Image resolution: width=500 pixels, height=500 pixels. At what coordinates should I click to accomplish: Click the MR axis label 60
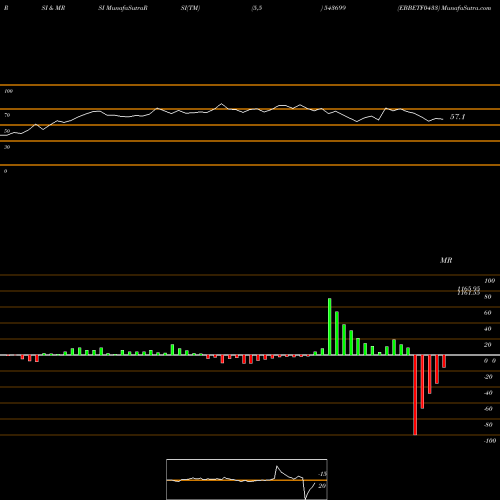488,313
